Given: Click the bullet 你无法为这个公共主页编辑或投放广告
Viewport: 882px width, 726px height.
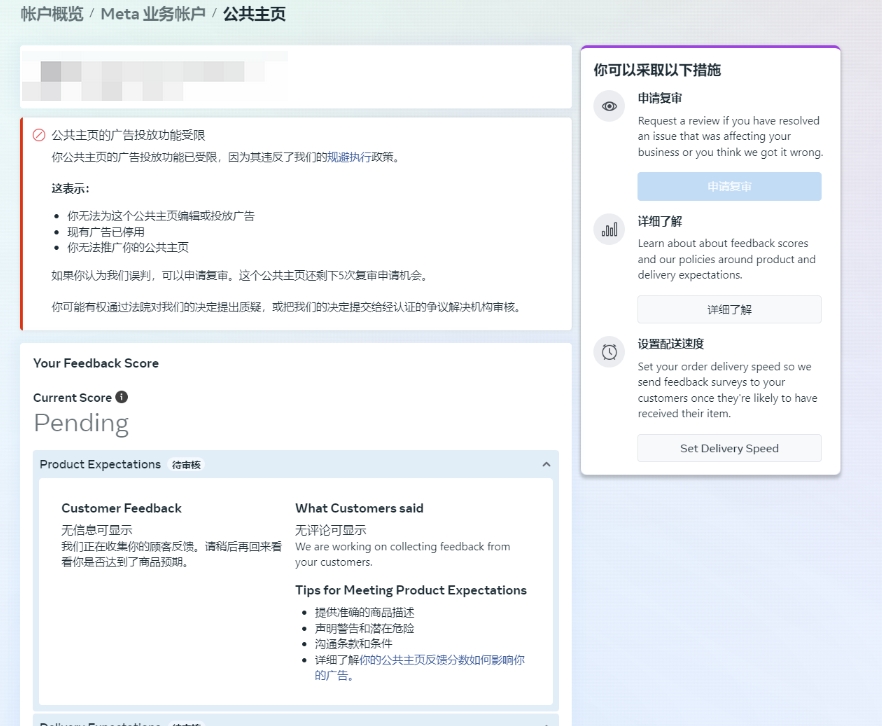Looking at the screenshot, I should [161, 216].
